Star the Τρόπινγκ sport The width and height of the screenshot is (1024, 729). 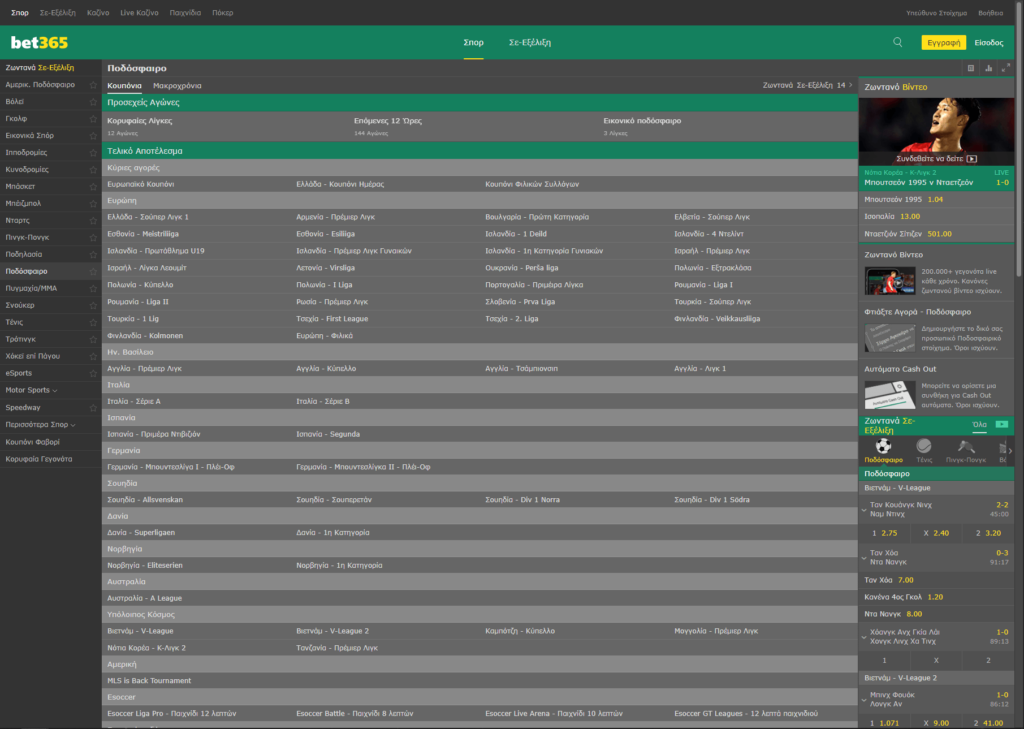[x=93, y=340]
